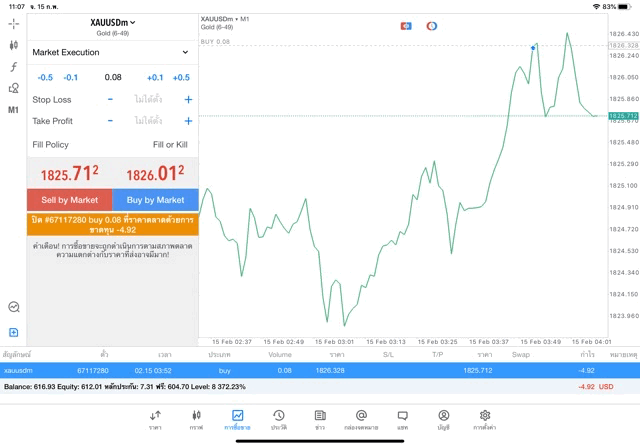This screenshot has width=640, height=447.
Task: Decrease volume by 0.5
Action: tap(45, 78)
